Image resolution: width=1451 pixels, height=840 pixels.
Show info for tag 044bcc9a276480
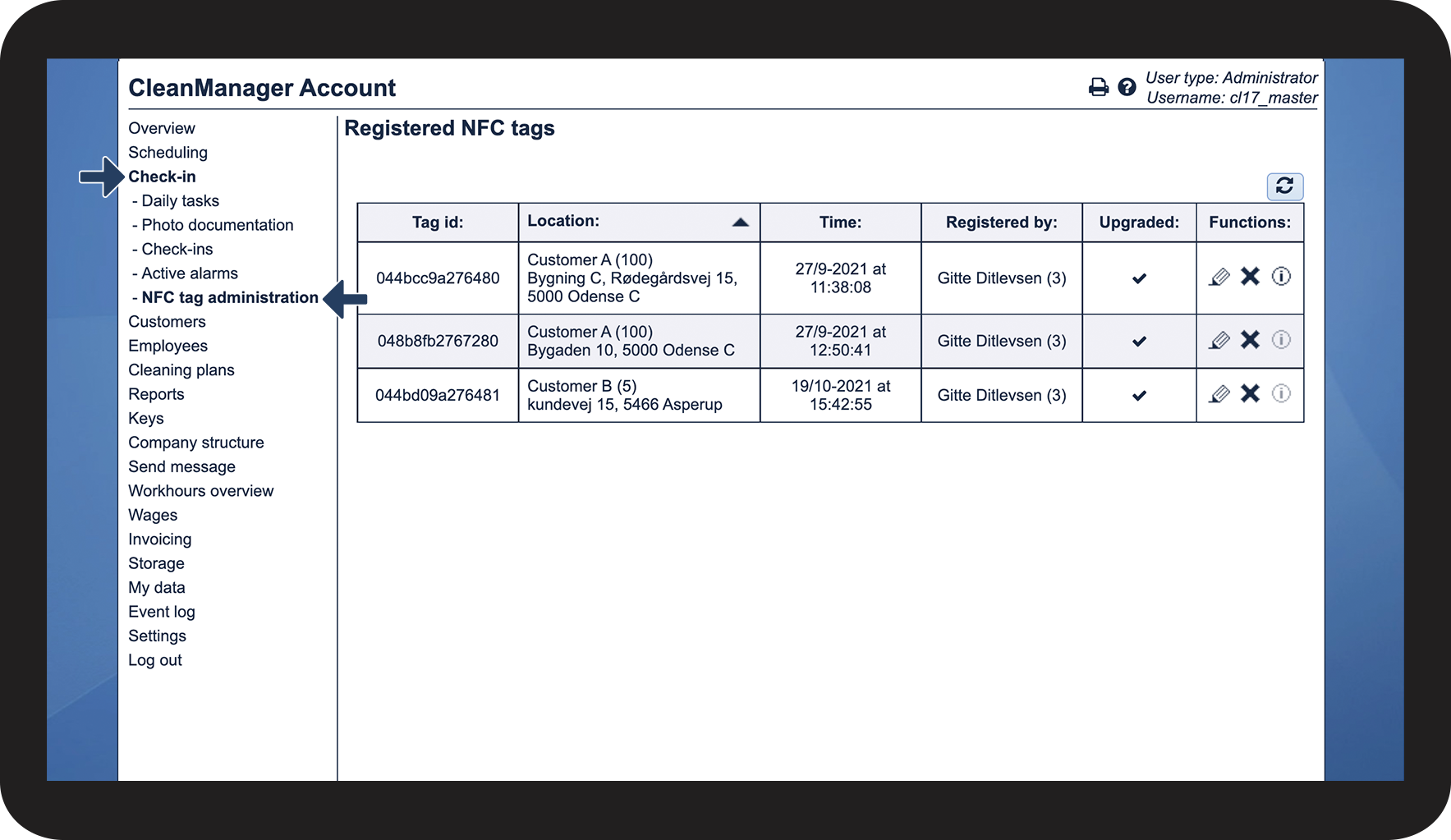(x=1281, y=277)
